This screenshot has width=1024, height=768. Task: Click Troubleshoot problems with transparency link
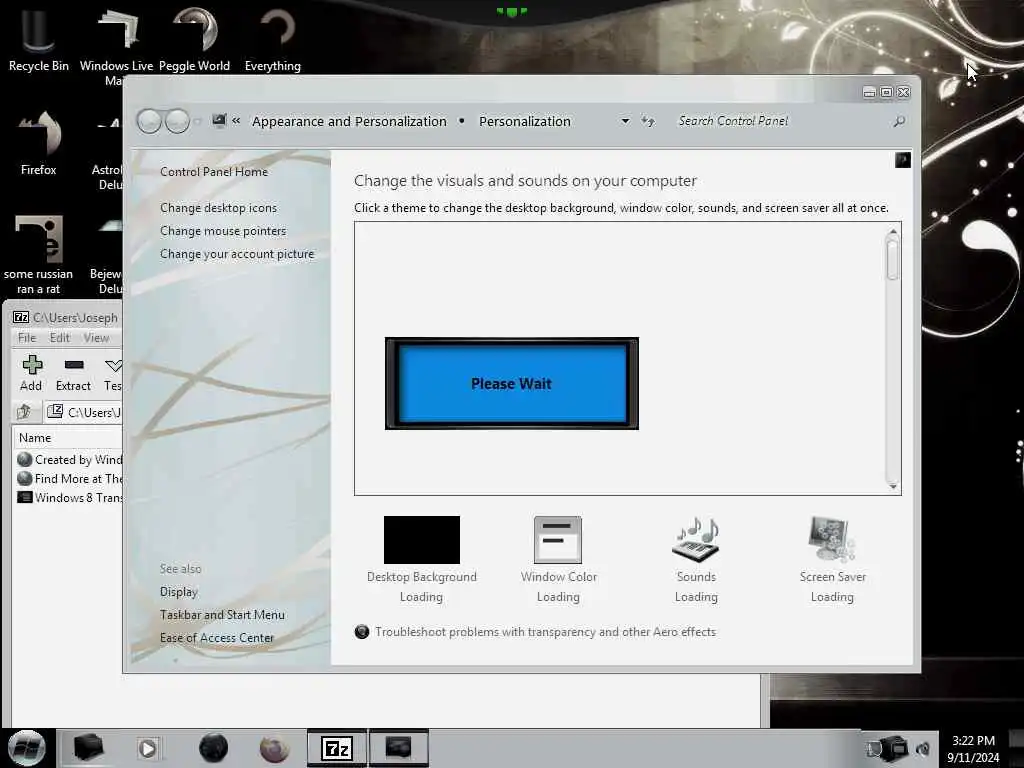(545, 632)
